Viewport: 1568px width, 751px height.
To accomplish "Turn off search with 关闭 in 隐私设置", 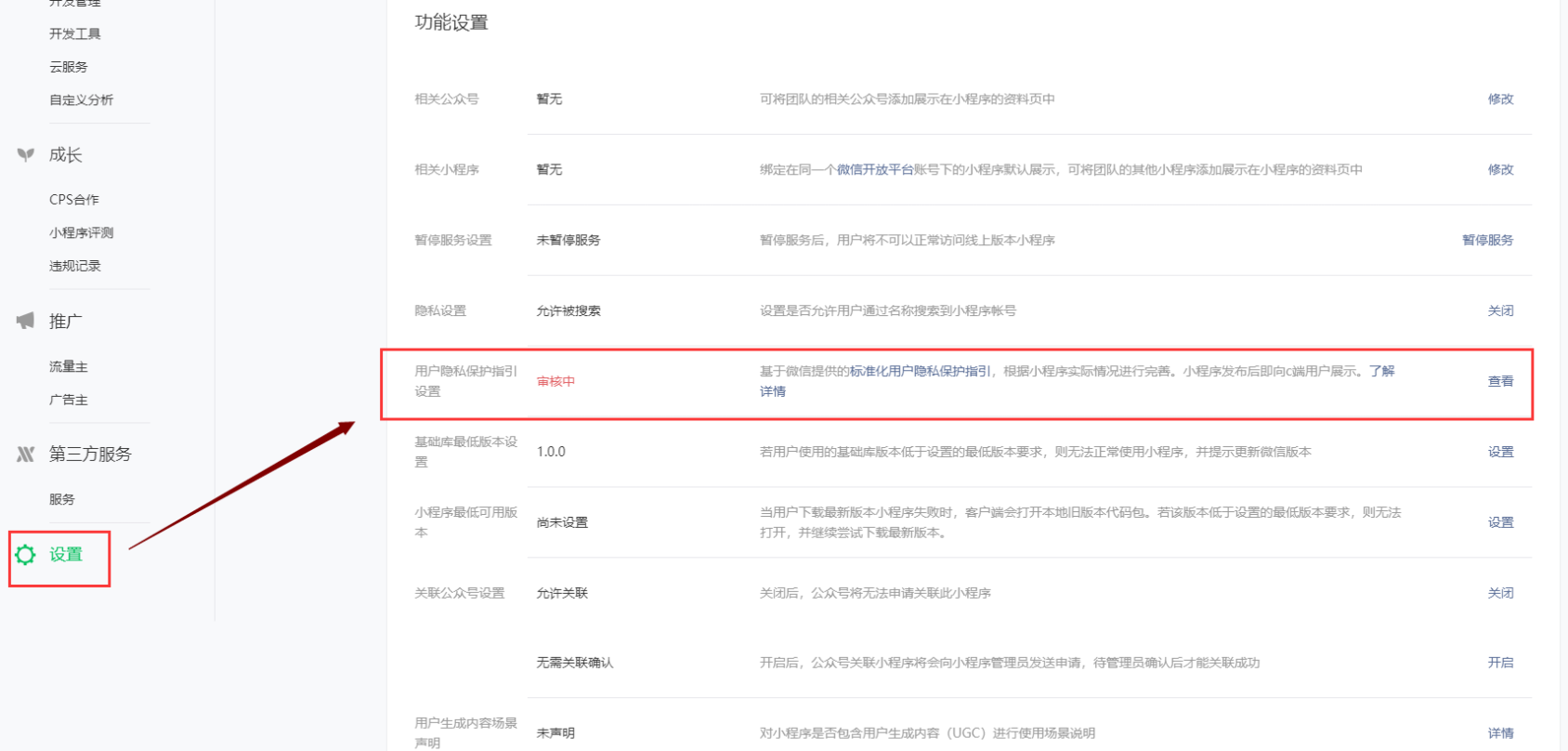I will tap(1500, 311).
